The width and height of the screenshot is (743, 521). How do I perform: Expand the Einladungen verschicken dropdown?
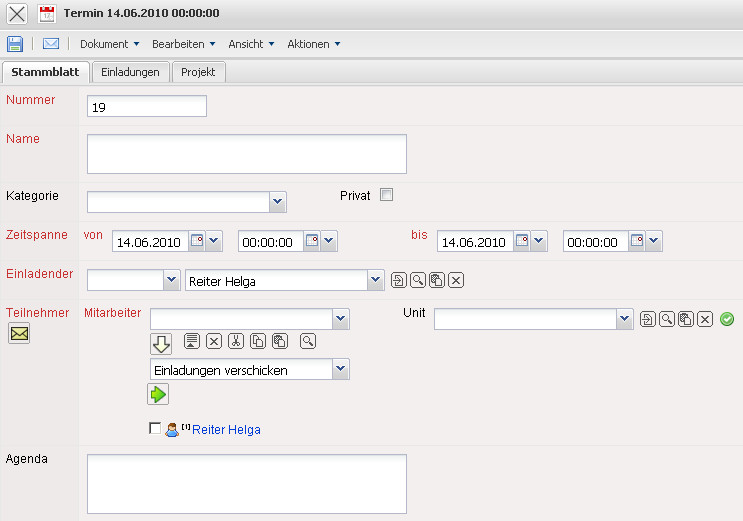pyautogui.click(x=341, y=370)
